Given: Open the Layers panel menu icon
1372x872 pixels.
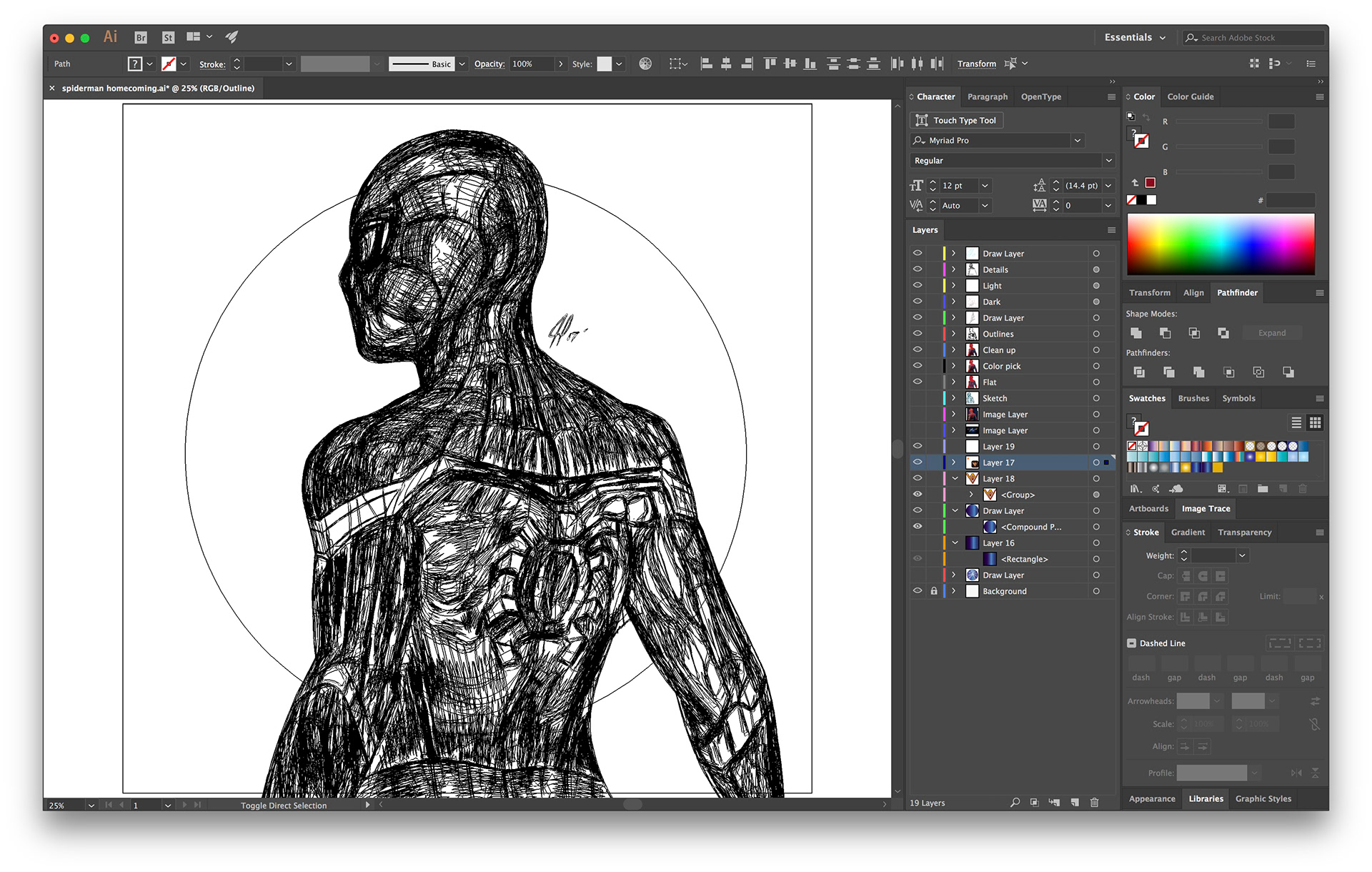Looking at the screenshot, I should pos(1111,230).
